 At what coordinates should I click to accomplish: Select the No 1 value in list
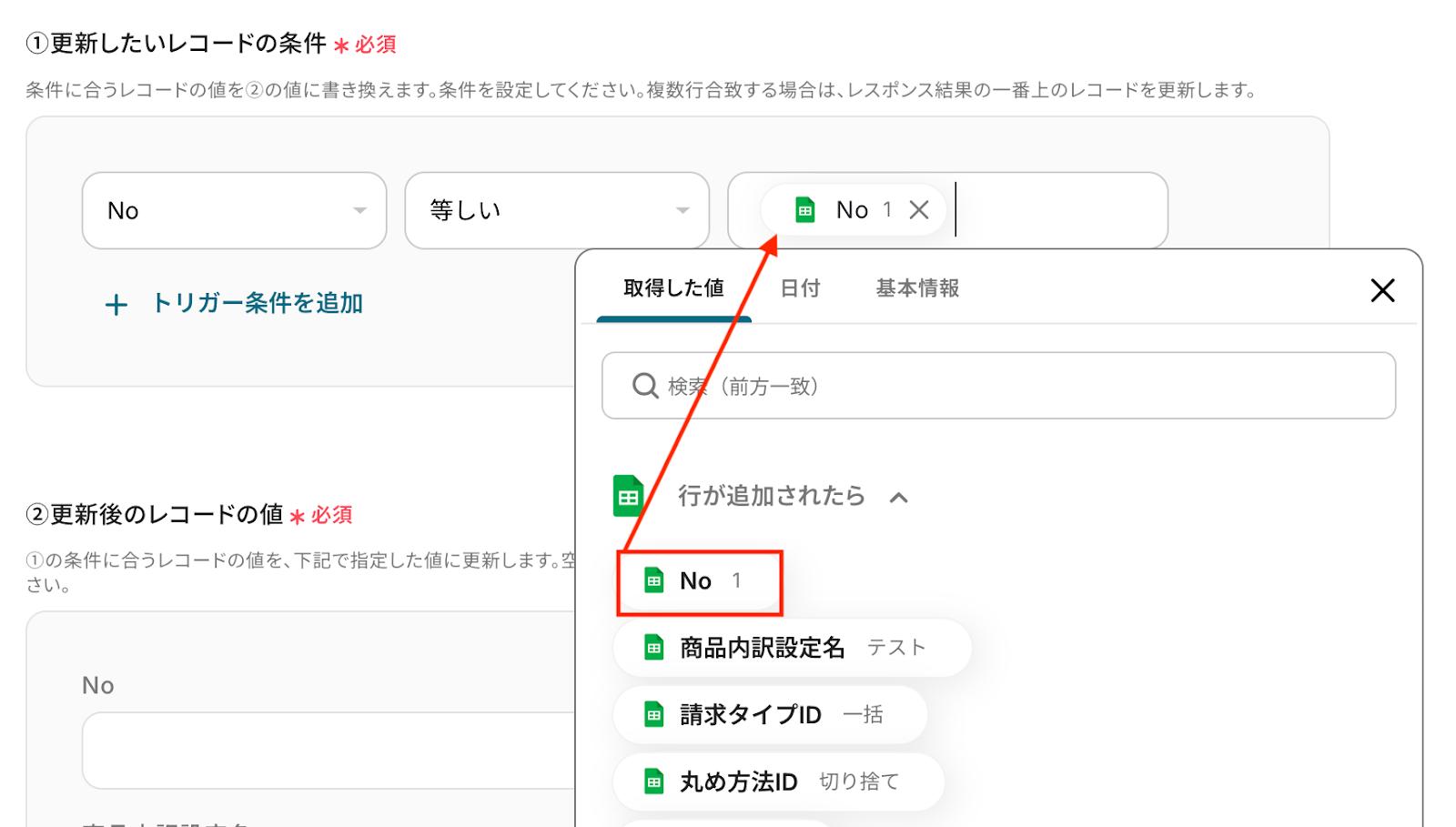tap(699, 580)
